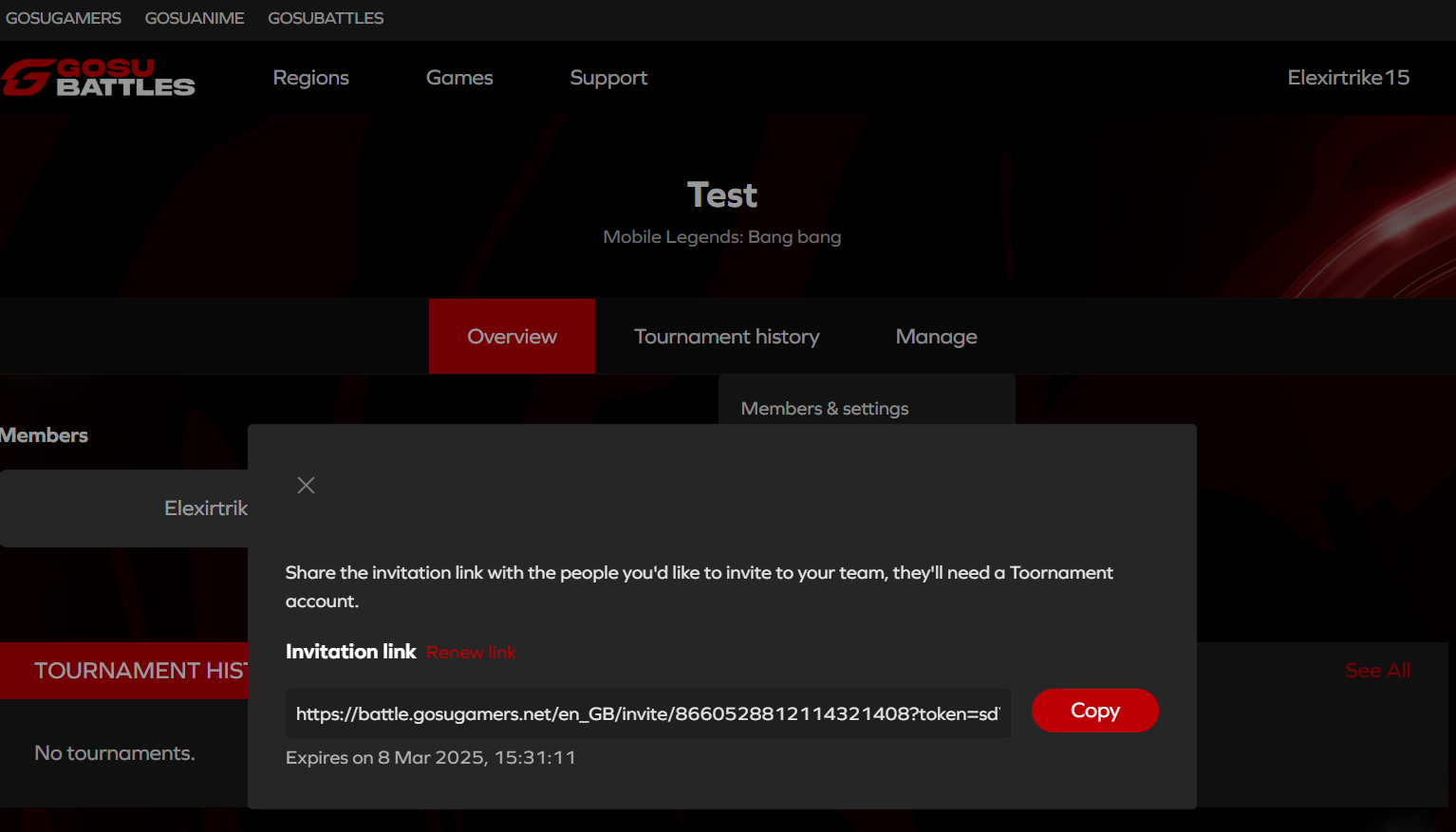
Task: Click the Members heading
Action: (x=44, y=435)
